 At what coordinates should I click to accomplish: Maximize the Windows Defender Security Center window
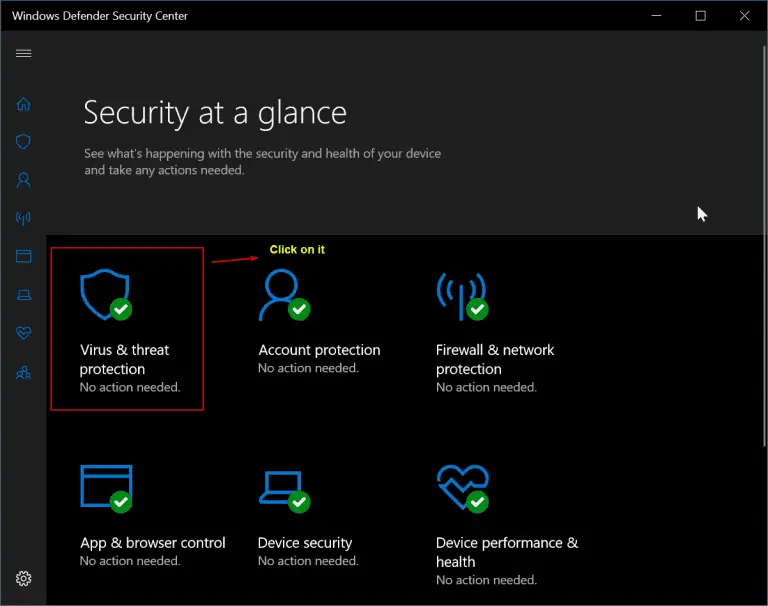tap(700, 16)
